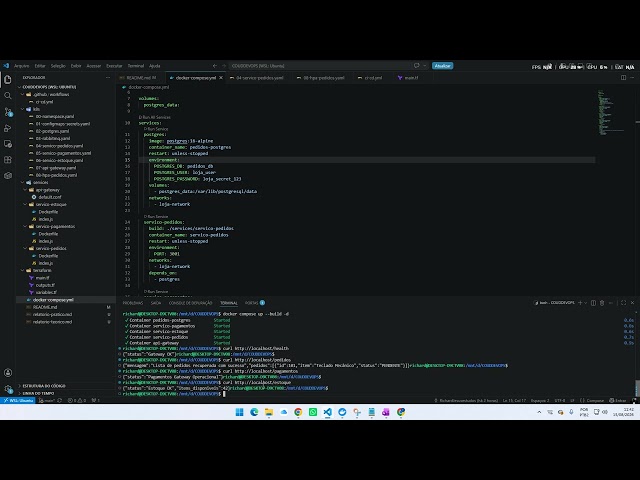Open Visual Studio Code from the taskbar
This screenshot has width=640, height=480.
tap(327, 412)
